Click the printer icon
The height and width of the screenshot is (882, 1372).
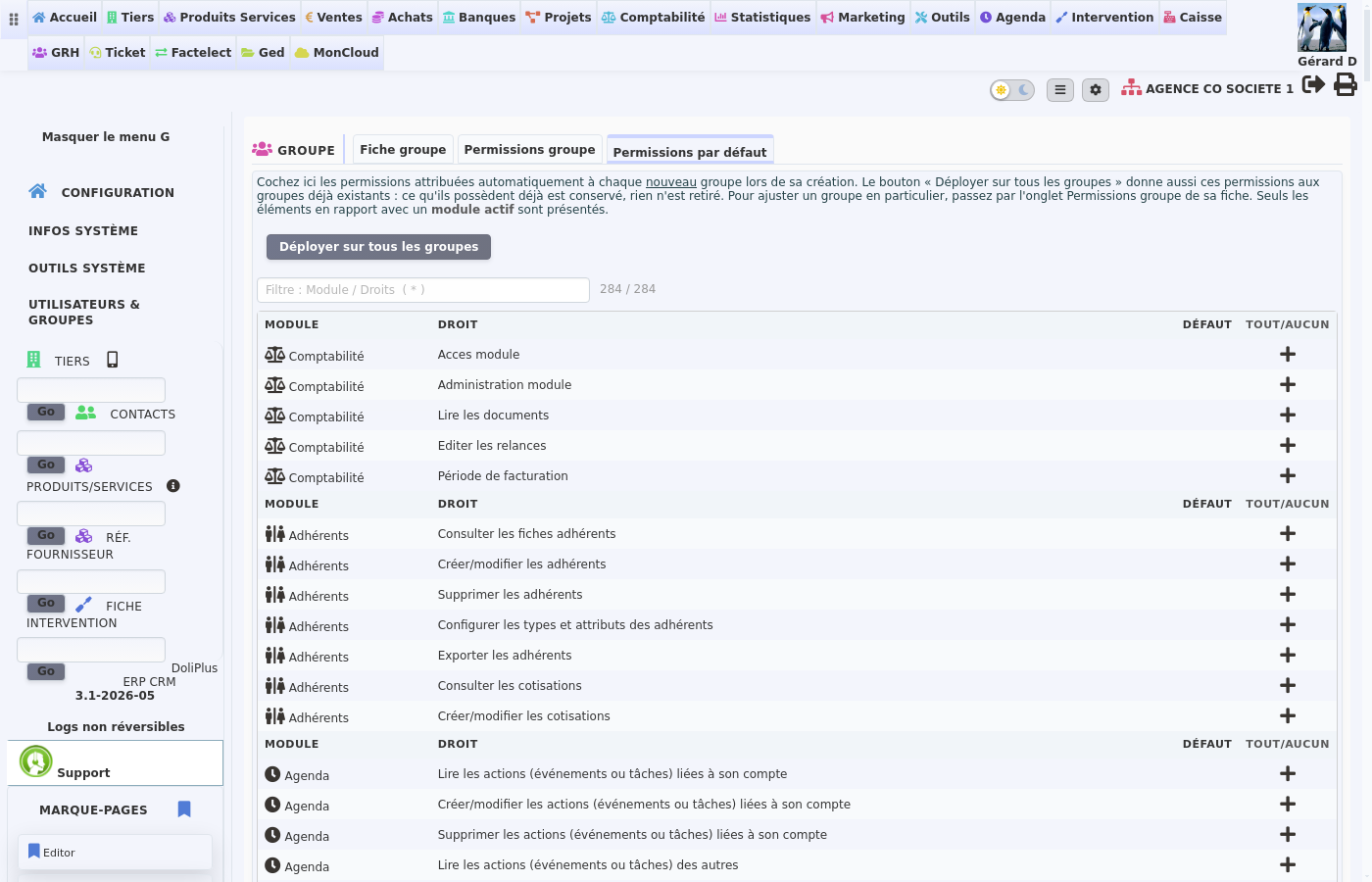[1346, 84]
